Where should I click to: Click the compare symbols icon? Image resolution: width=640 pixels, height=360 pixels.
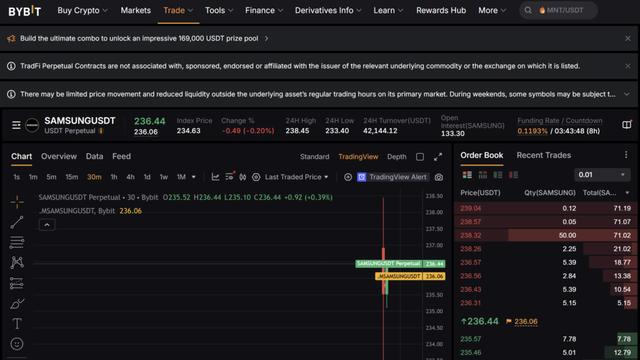[243, 177]
